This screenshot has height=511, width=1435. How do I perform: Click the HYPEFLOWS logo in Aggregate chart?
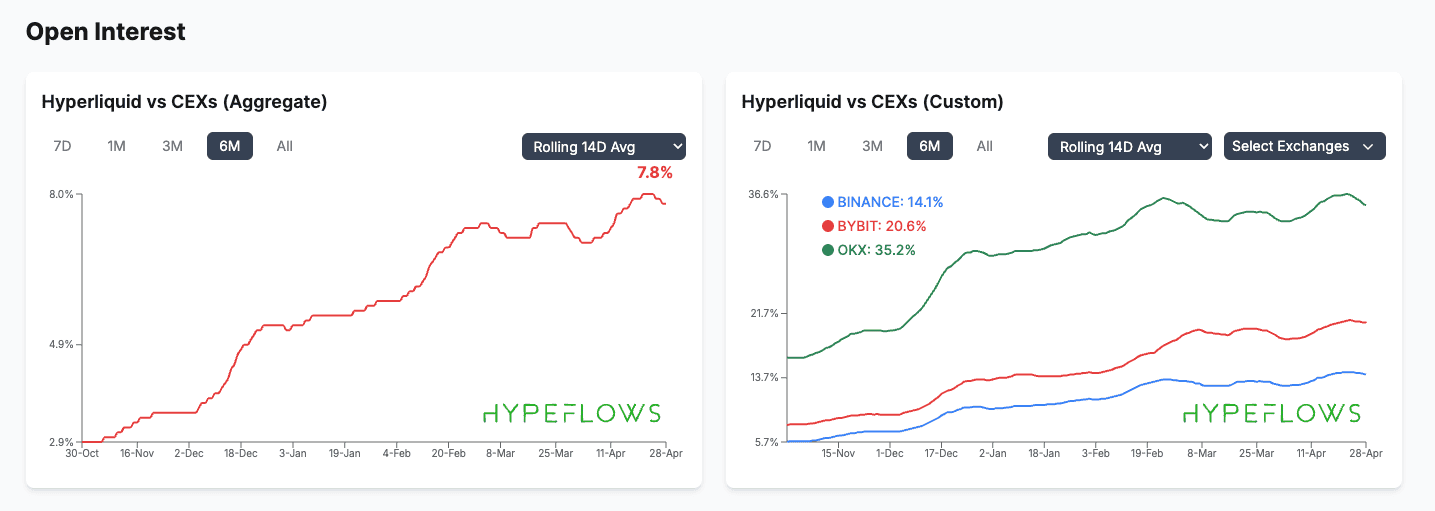(571, 413)
